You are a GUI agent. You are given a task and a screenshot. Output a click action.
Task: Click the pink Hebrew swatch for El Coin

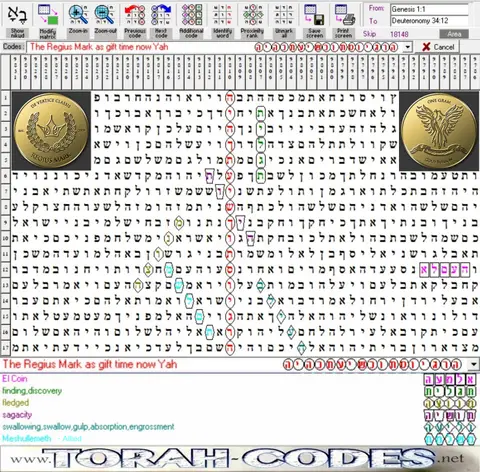point(450,379)
